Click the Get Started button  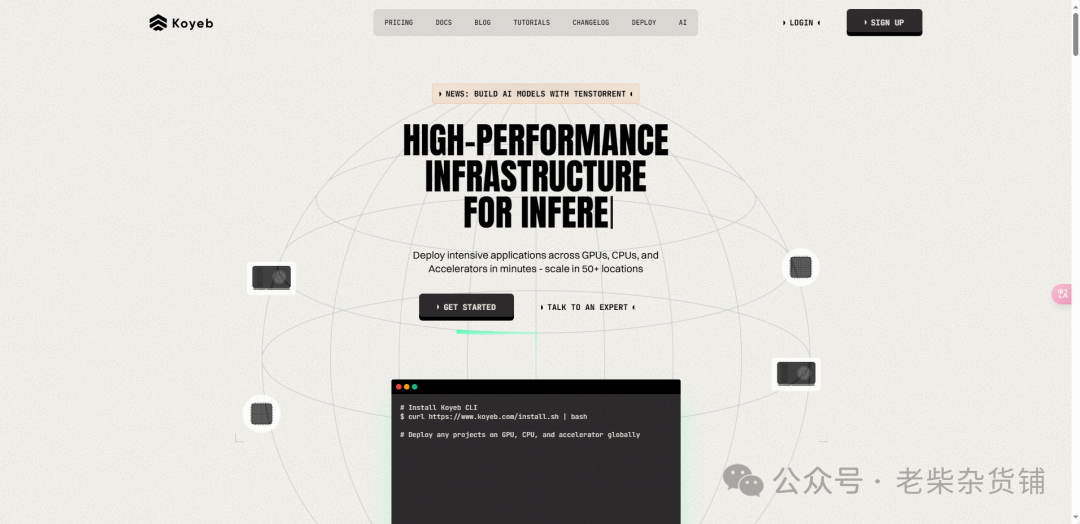(466, 307)
